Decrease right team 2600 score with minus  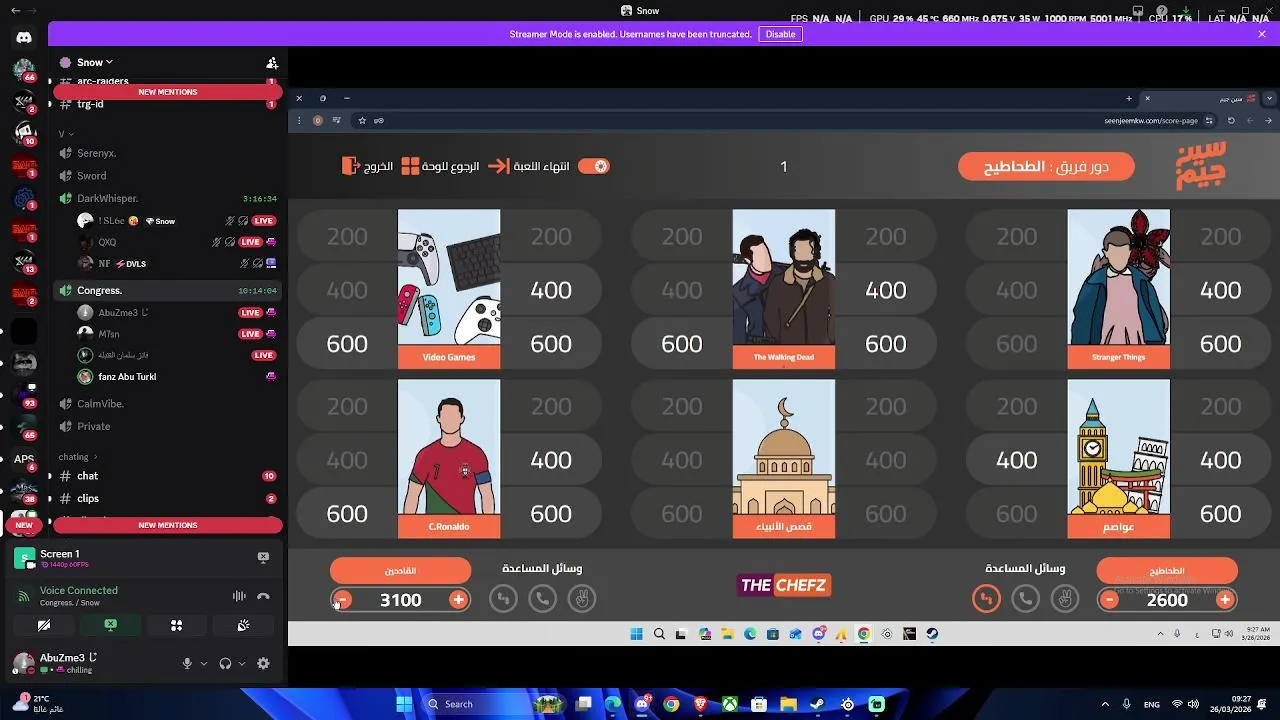(x=1109, y=600)
